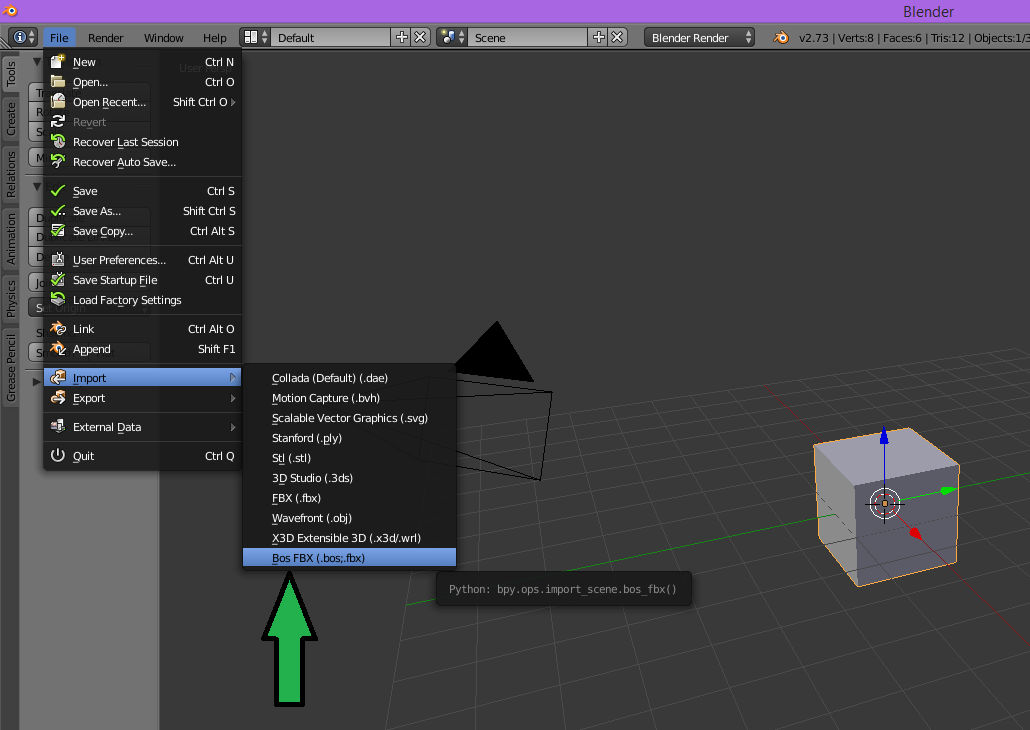Click the Blender logo in the header

(x=780, y=37)
